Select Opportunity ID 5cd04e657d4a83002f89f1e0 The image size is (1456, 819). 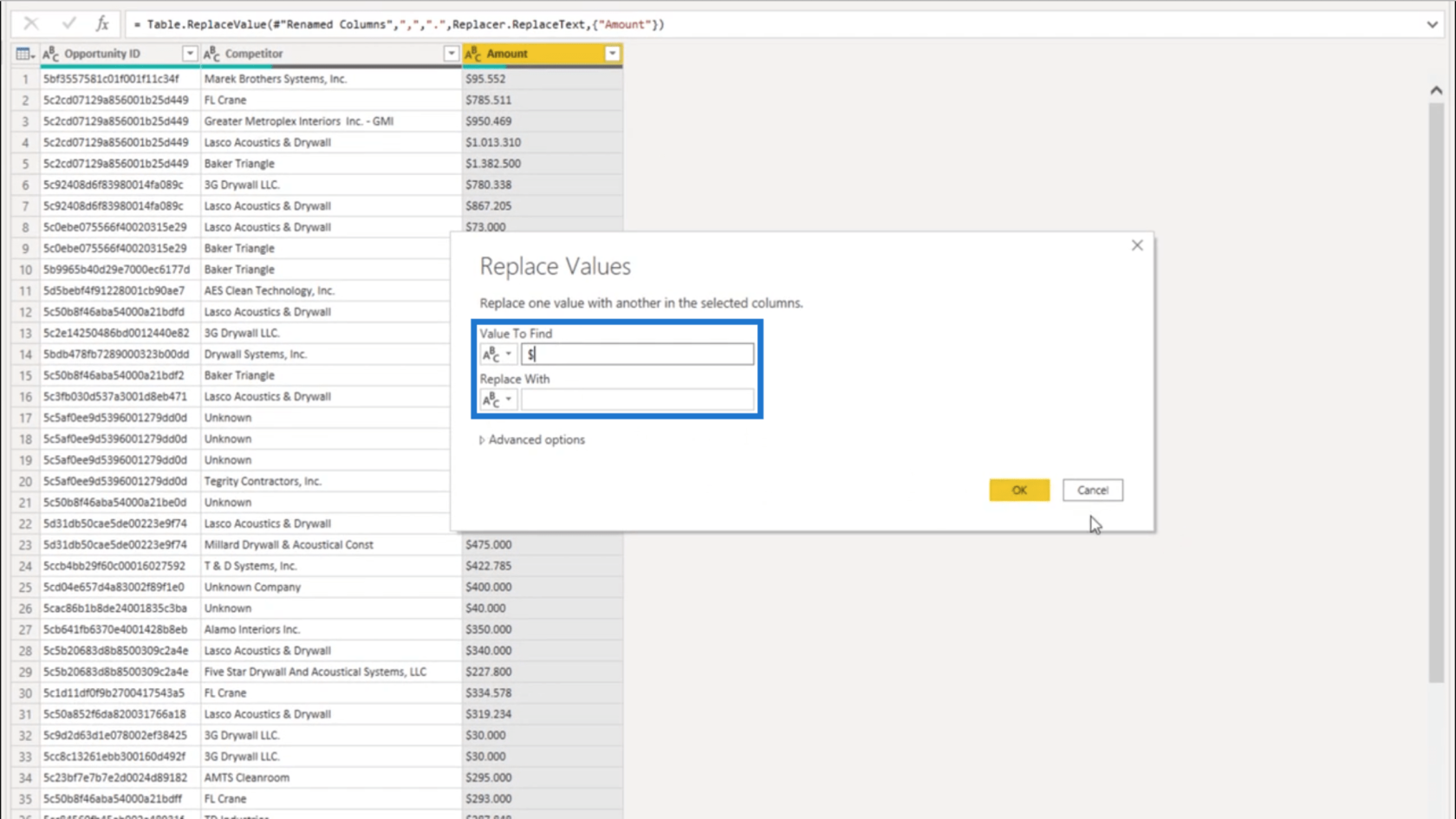pyautogui.click(x=120, y=587)
